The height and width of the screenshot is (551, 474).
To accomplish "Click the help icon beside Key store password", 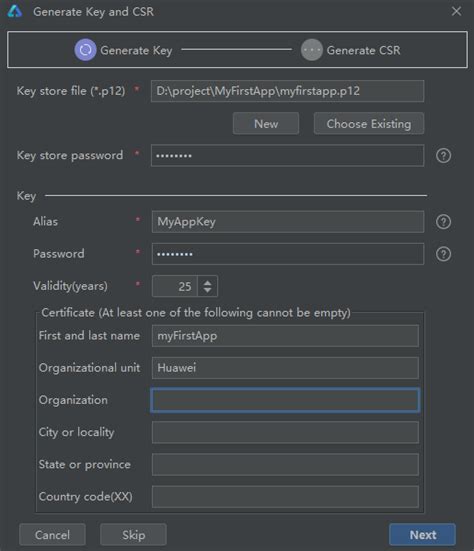I will pos(443,155).
